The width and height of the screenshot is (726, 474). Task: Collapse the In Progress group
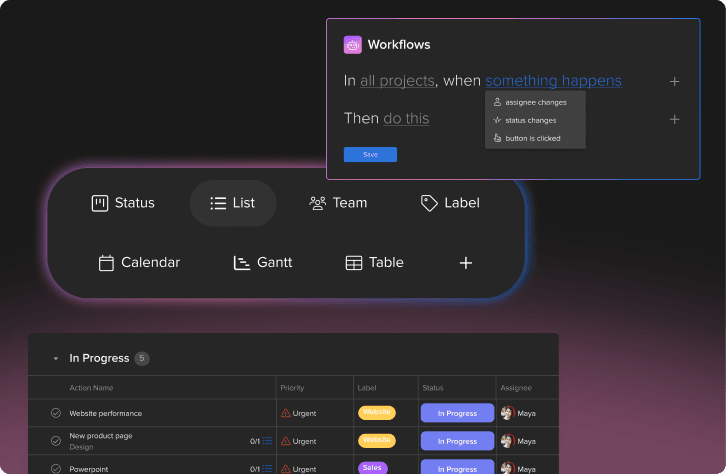tap(56, 359)
